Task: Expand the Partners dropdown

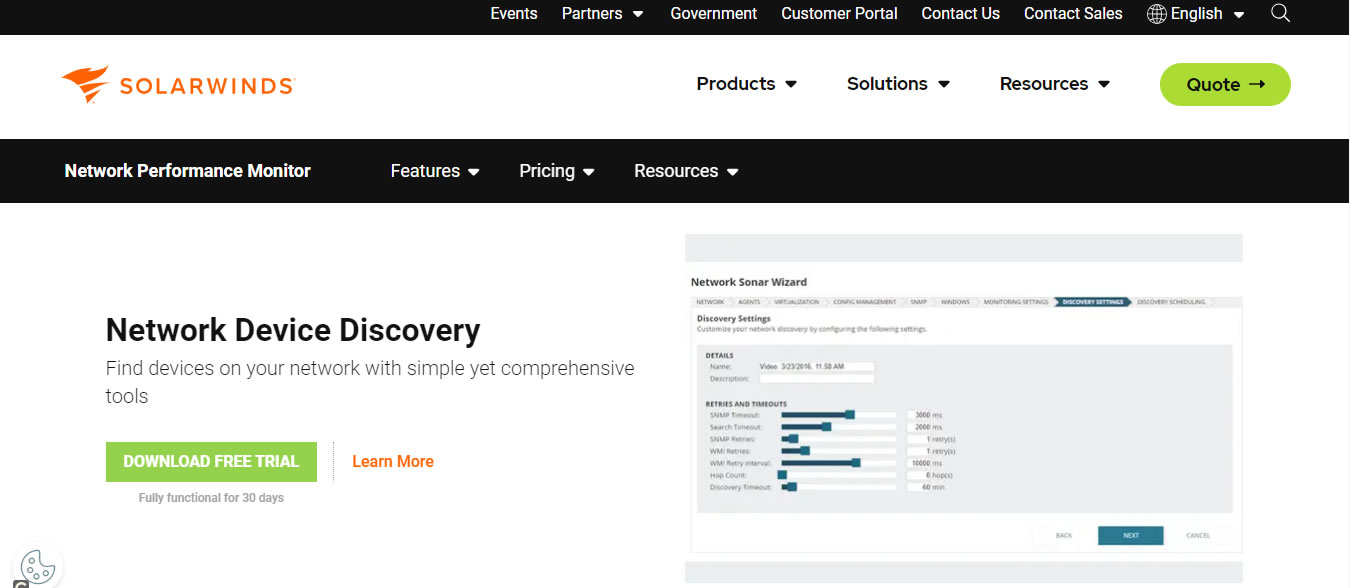Action: click(x=600, y=13)
